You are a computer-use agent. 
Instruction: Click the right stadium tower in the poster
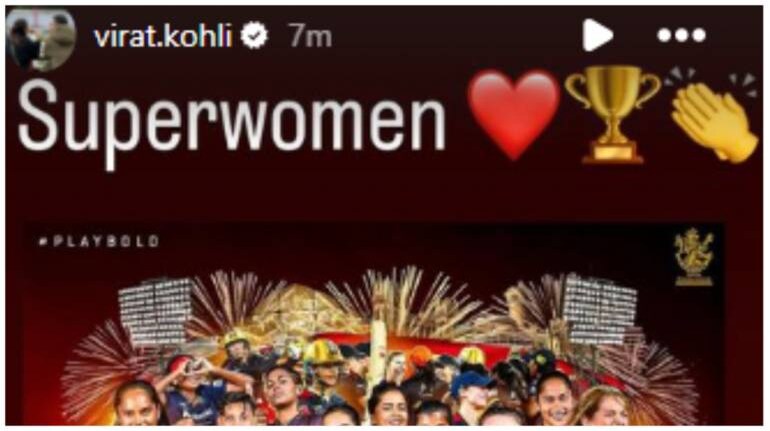tap(601, 309)
